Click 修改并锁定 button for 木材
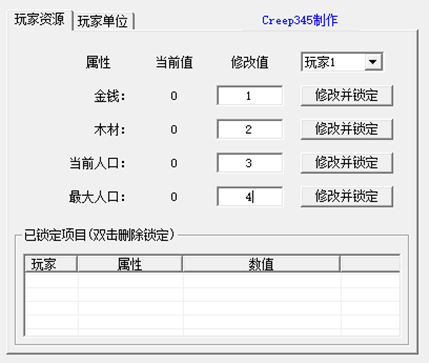429x363 pixels. 347,129
